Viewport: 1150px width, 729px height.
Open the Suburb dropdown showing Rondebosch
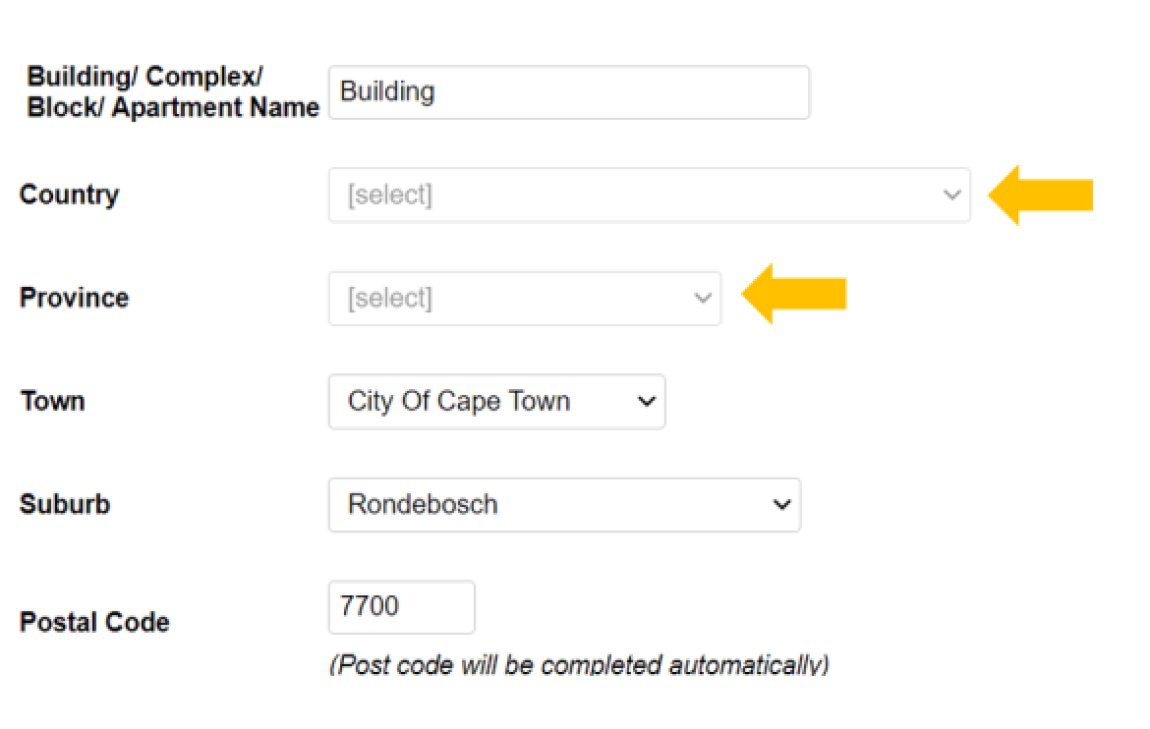(x=564, y=505)
